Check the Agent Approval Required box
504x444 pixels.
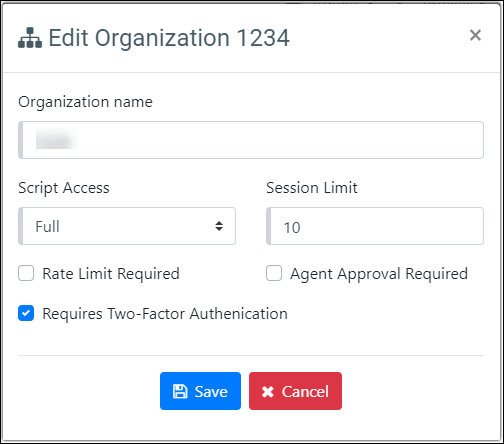click(274, 273)
